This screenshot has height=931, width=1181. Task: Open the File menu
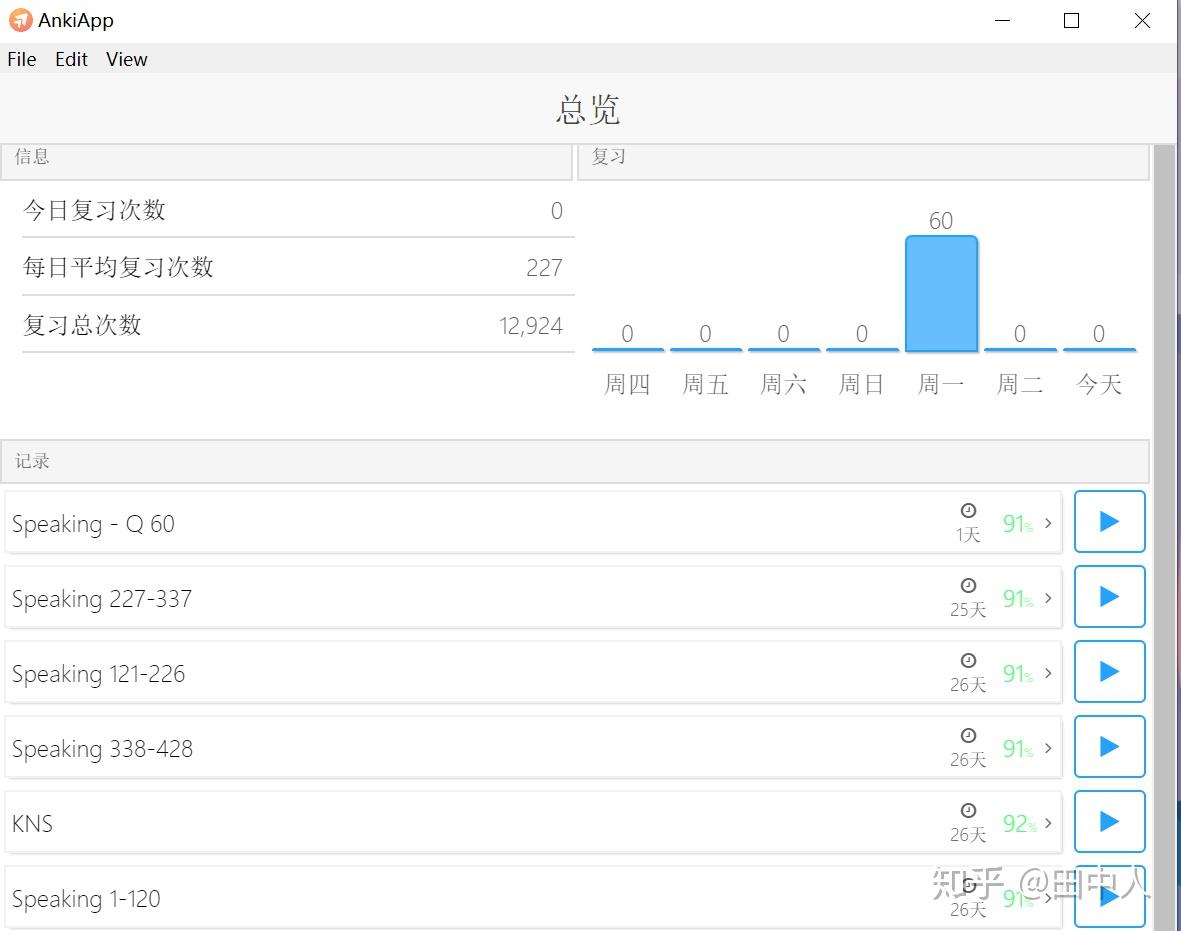click(22, 60)
